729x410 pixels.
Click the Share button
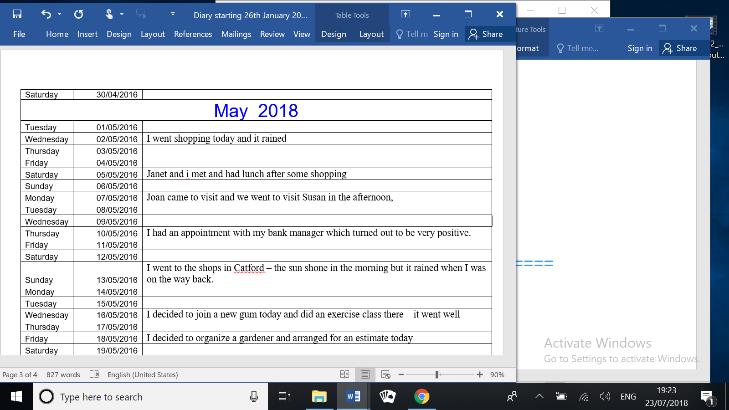[x=486, y=34]
